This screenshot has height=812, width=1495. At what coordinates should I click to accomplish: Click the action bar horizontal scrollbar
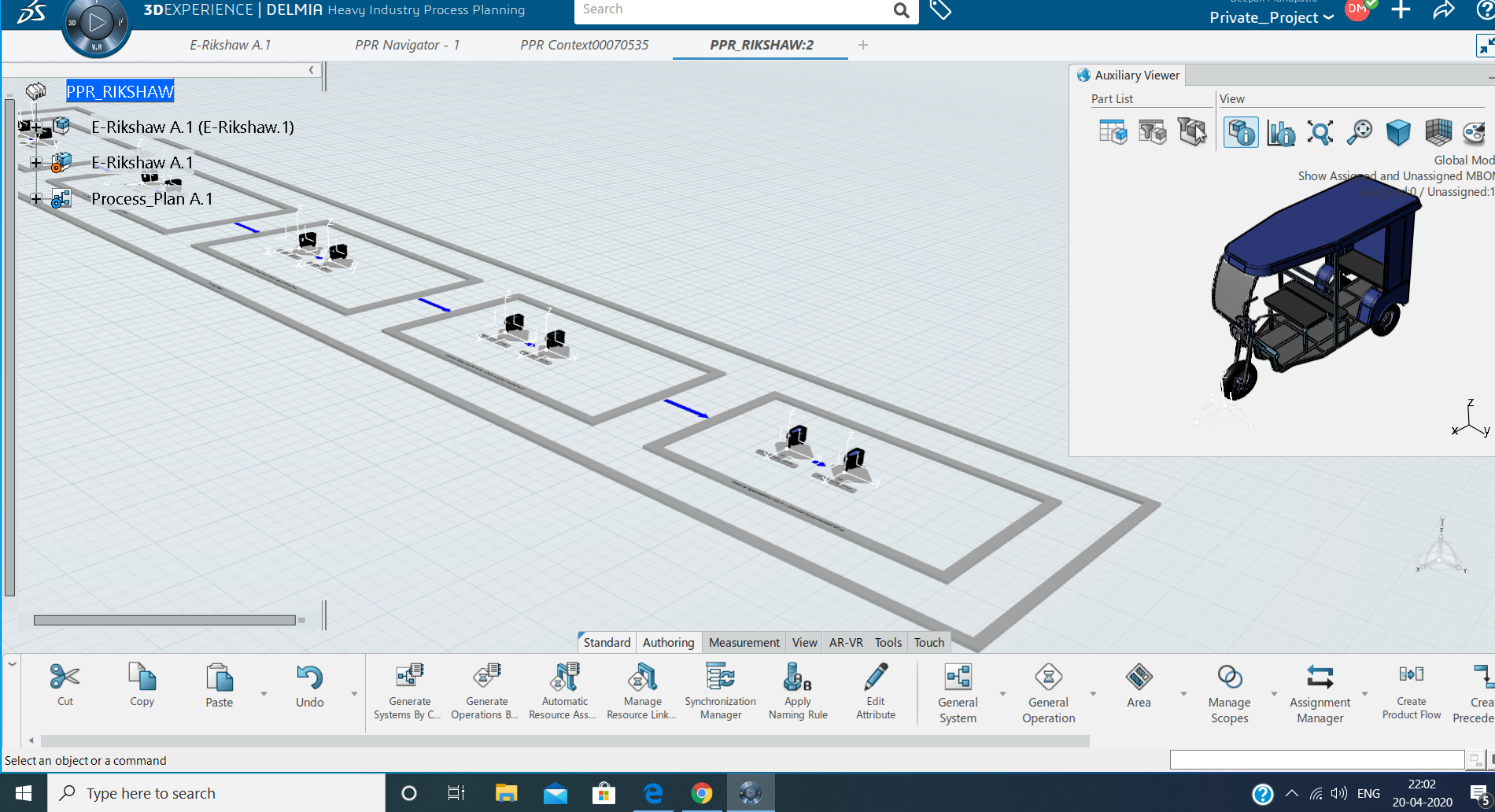pos(565,740)
